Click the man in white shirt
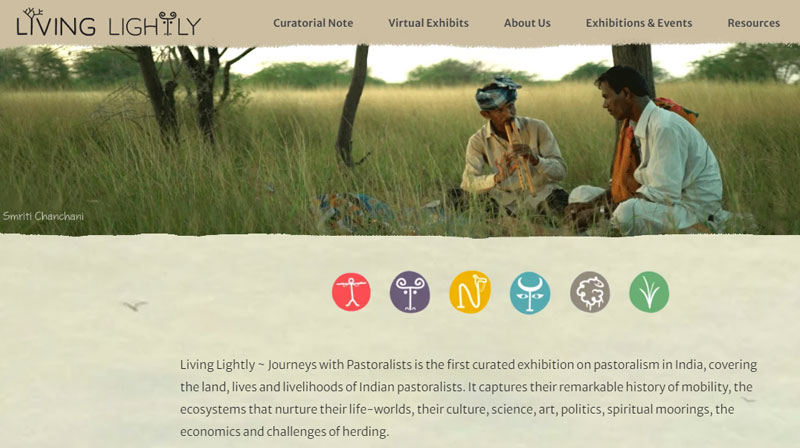Viewport: 800px width, 448px height. point(653,151)
